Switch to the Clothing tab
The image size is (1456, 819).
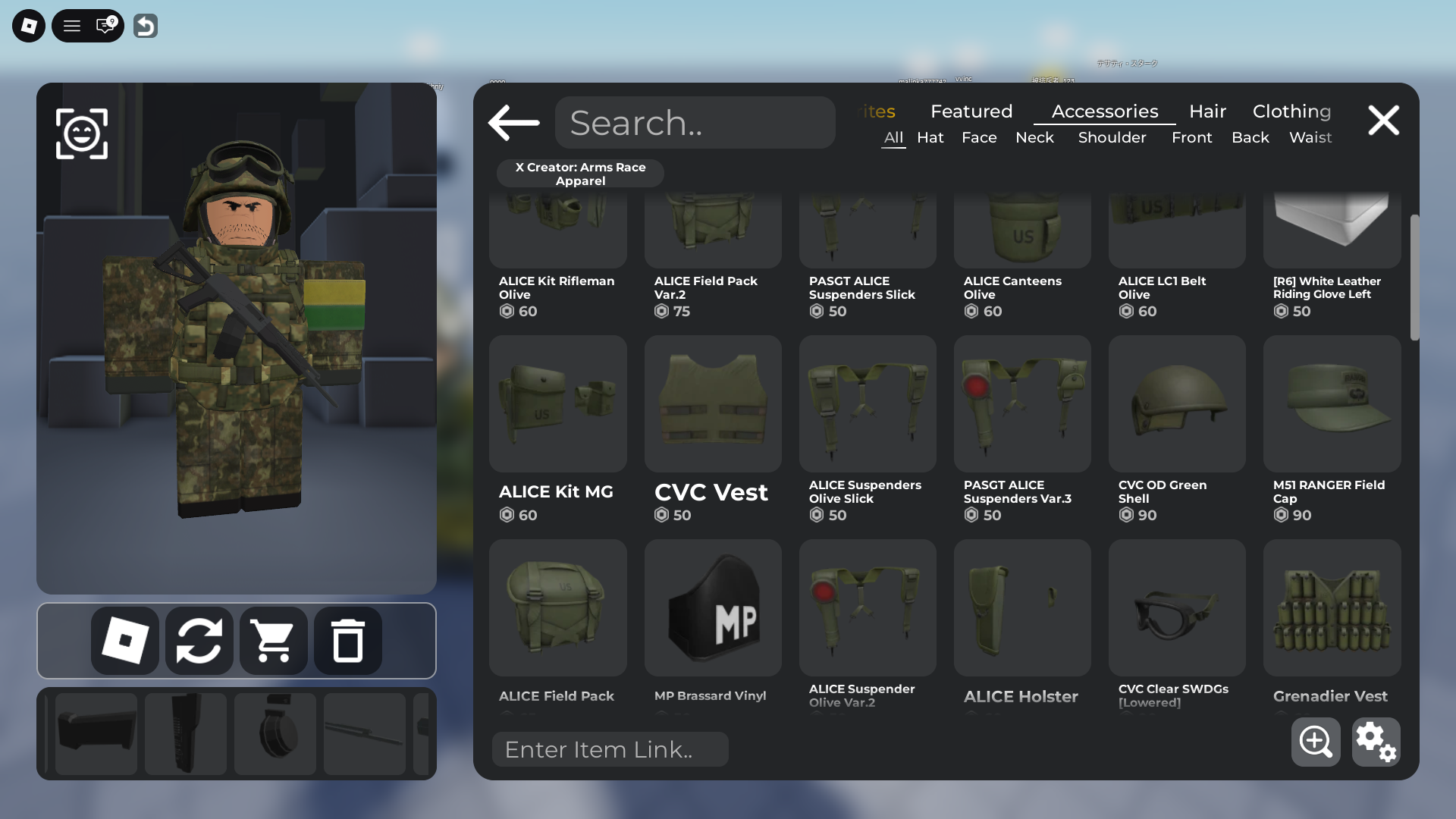[1291, 111]
